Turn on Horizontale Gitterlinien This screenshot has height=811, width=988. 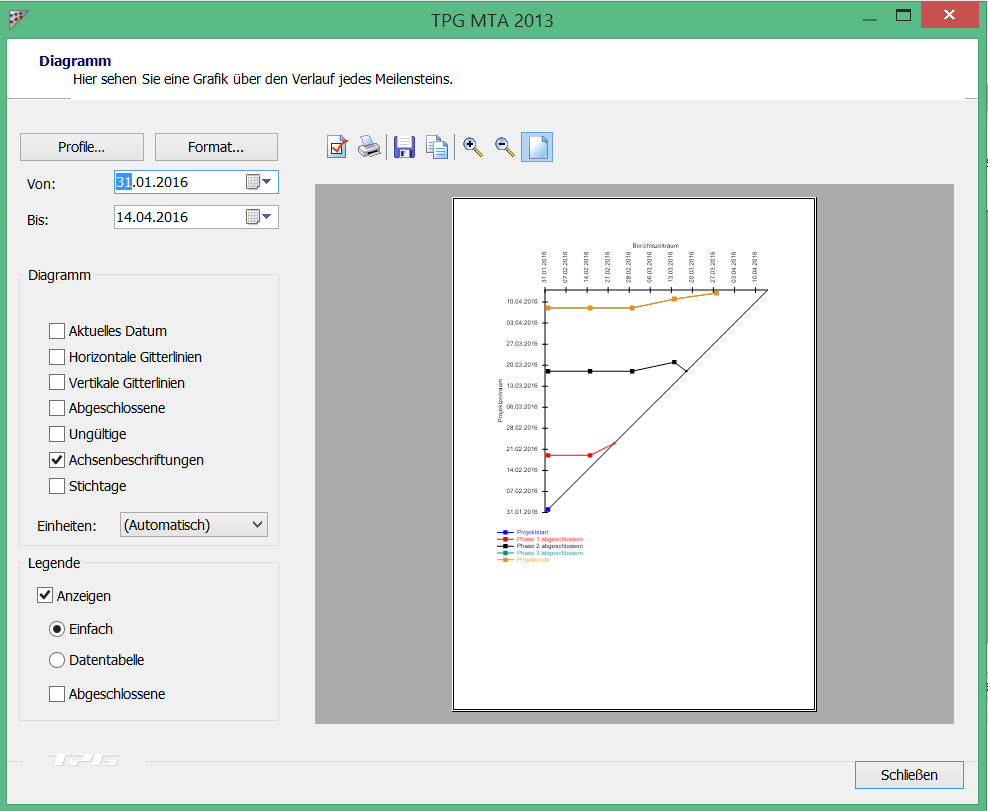click(58, 357)
